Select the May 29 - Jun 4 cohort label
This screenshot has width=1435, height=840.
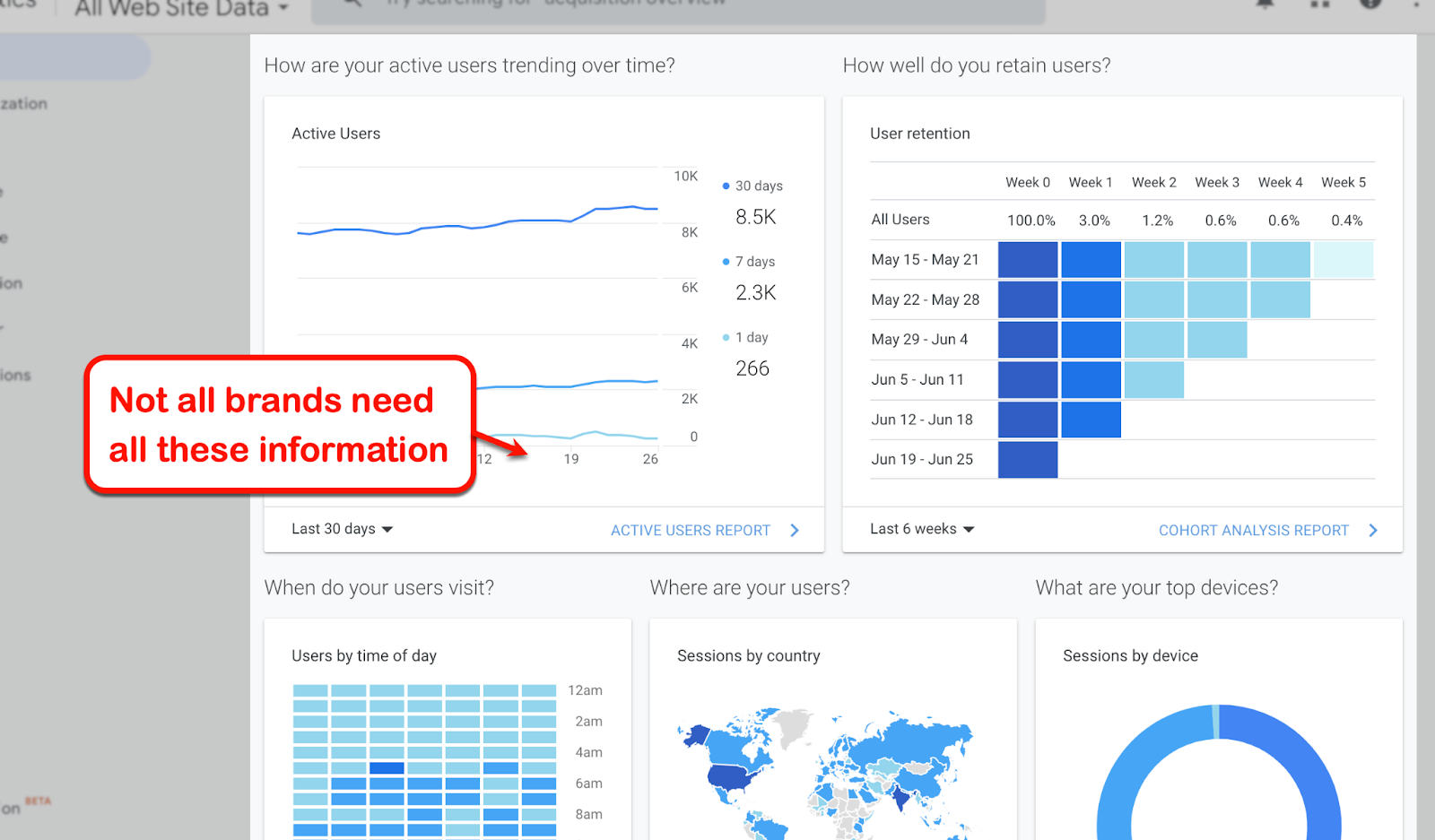pyautogui.click(x=919, y=339)
